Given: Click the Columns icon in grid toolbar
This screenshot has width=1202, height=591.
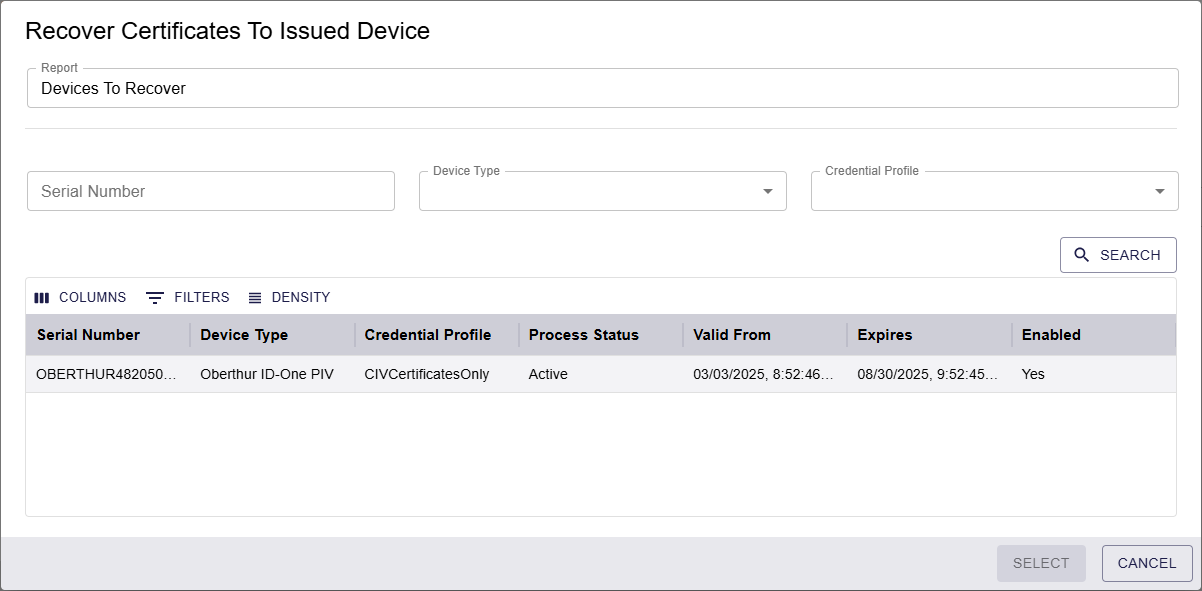Looking at the screenshot, I should pyautogui.click(x=41, y=298).
